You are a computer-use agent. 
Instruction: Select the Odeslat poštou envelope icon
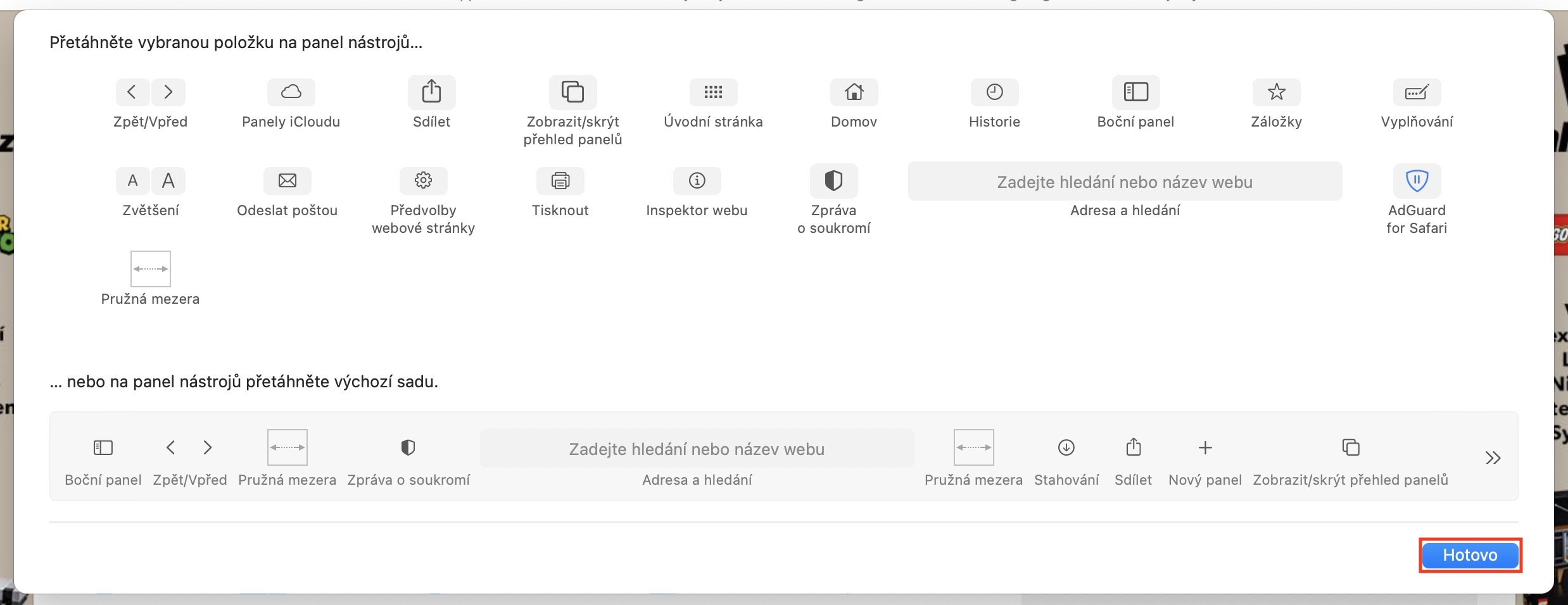(287, 181)
